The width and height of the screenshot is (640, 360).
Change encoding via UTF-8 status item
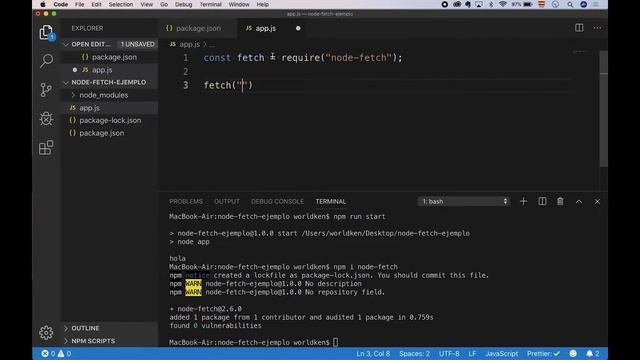pyautogui.click(x=449, y=353)
